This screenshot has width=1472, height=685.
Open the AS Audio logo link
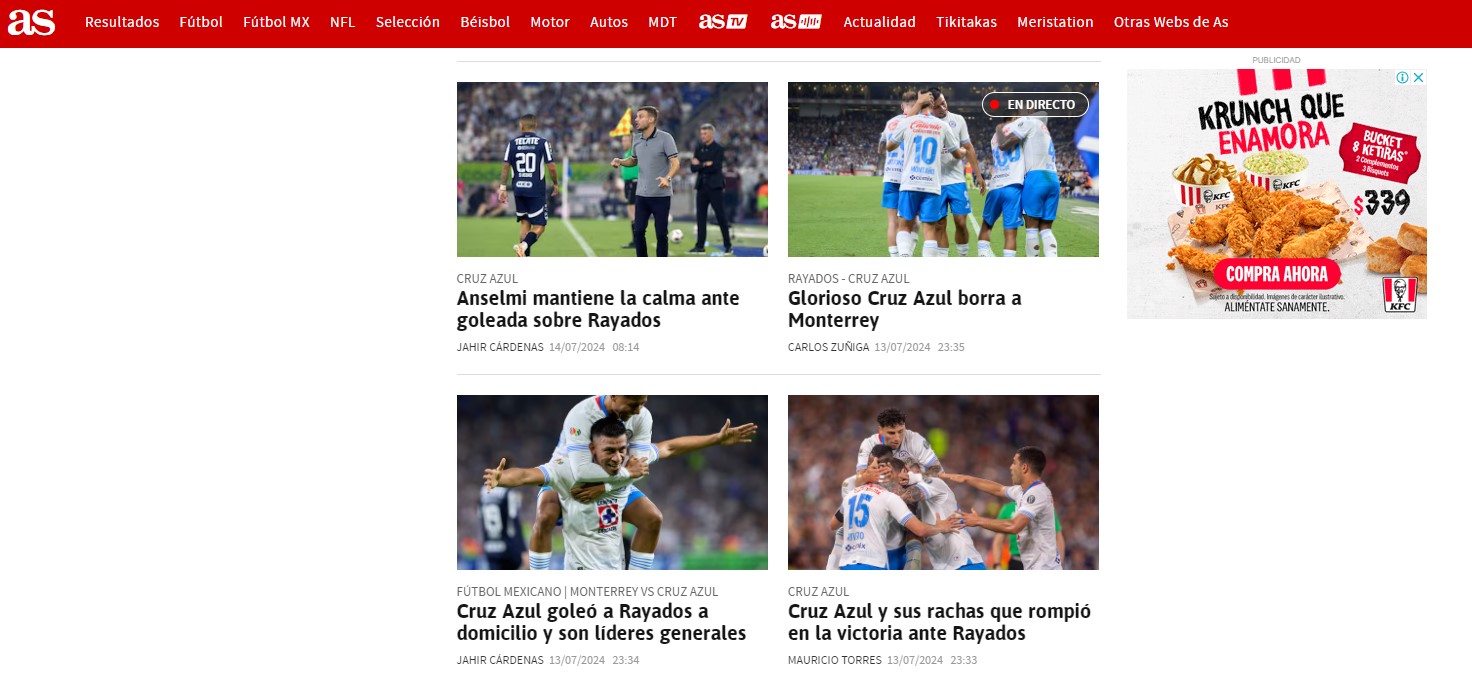[796, 22]
